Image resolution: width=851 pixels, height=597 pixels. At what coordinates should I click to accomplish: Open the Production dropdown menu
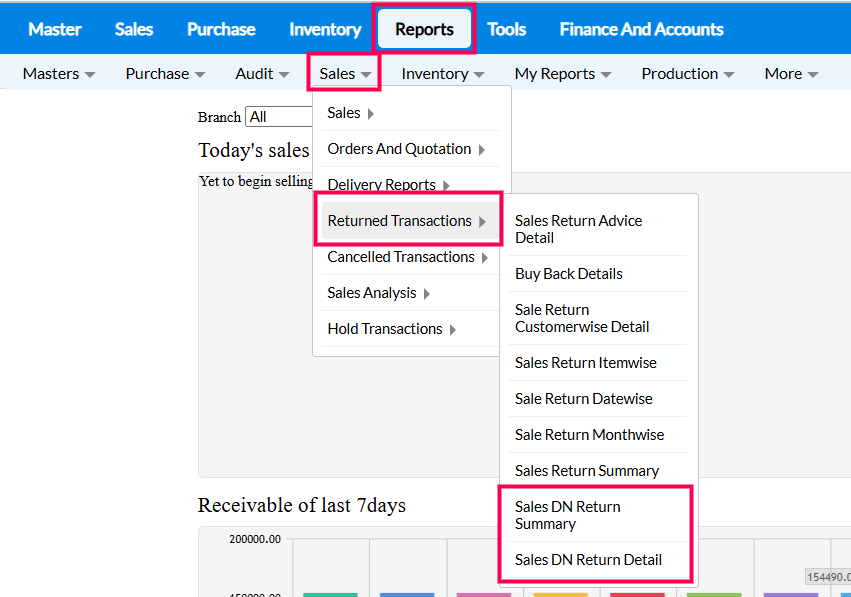coord(688,73)
